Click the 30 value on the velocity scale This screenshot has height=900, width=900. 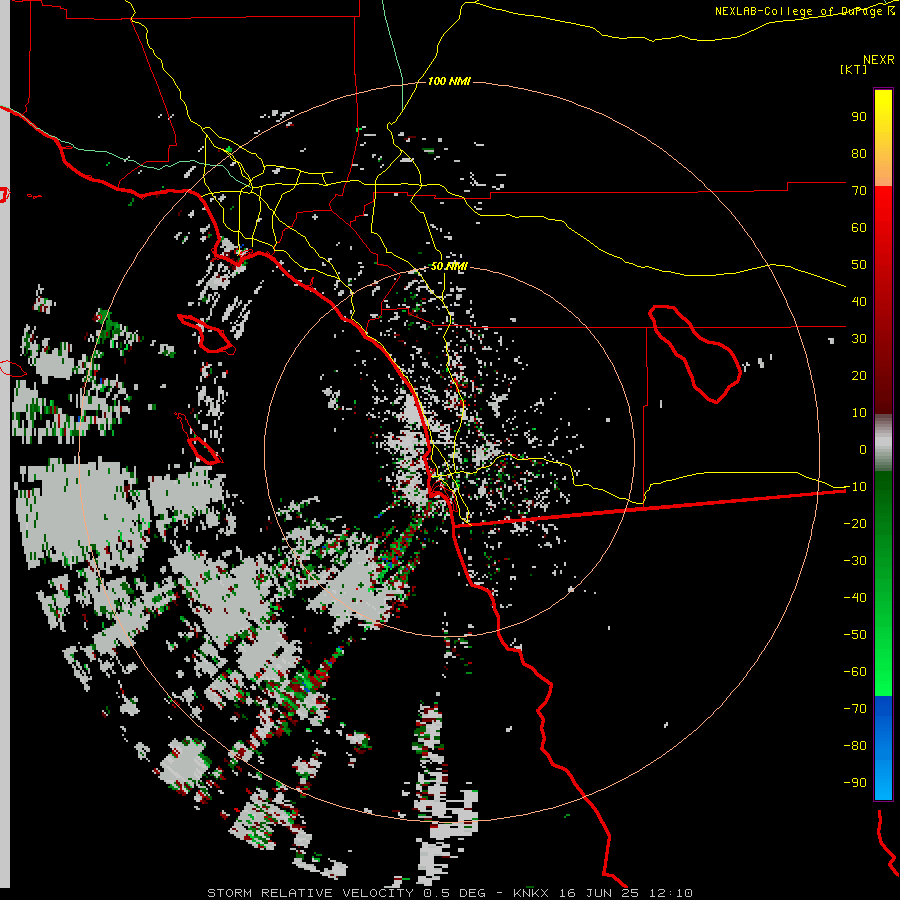pyautogui.click(x=859, y=339)
